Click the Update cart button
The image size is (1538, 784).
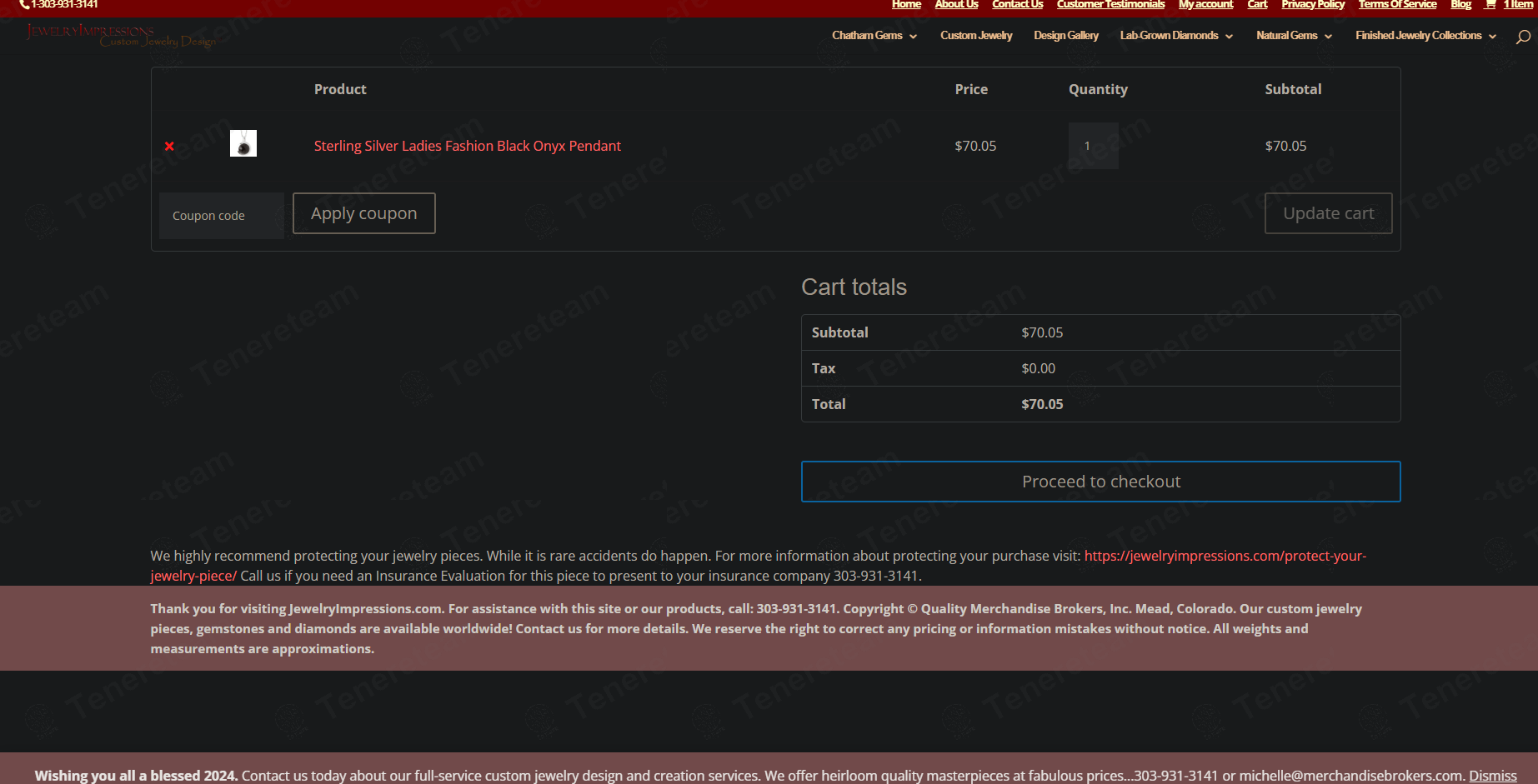[x=1329, y=213]
